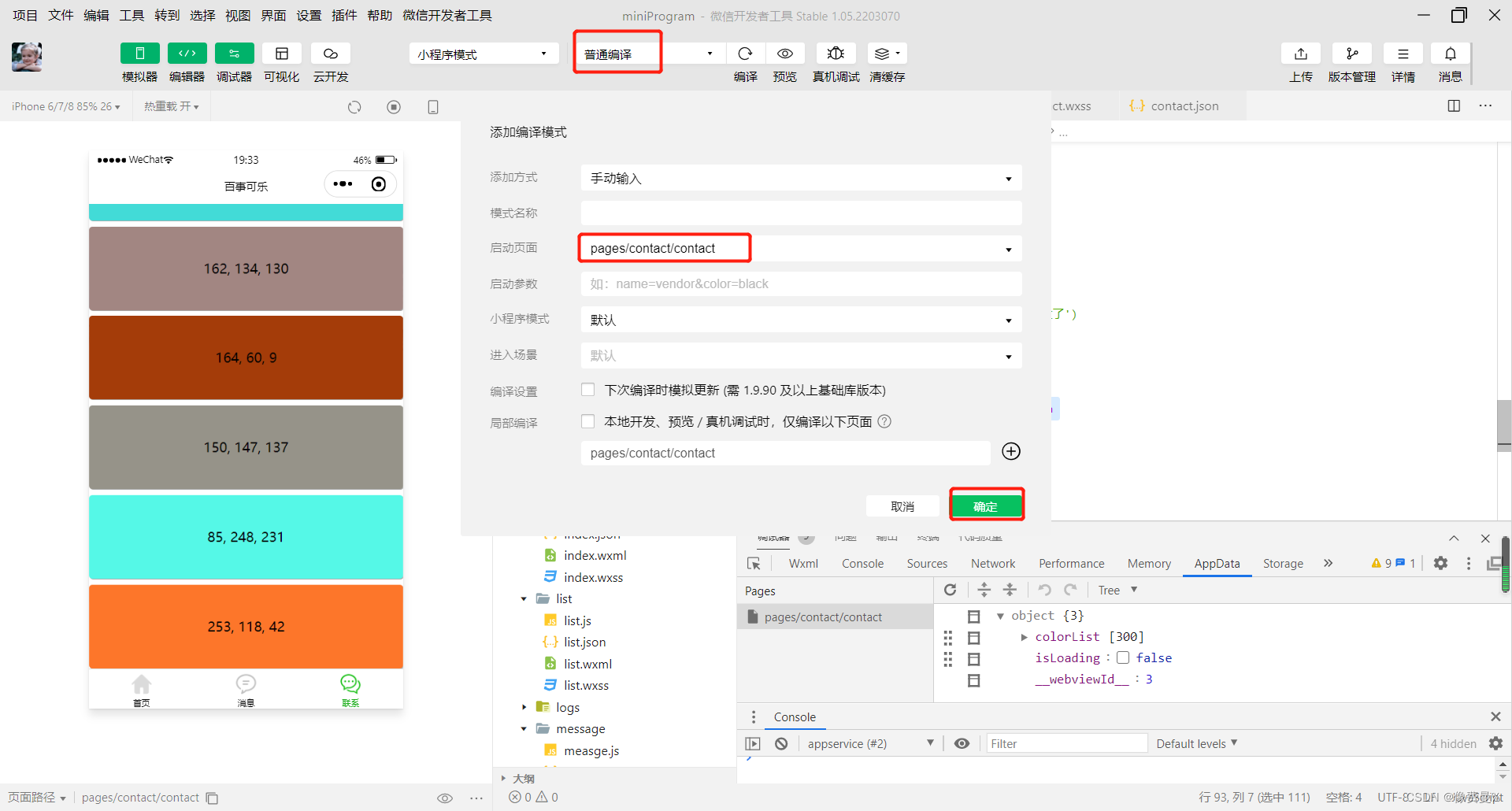The image size is (1512, 811).
Task: Open the 工具 menu
Action: pos(132,15)
